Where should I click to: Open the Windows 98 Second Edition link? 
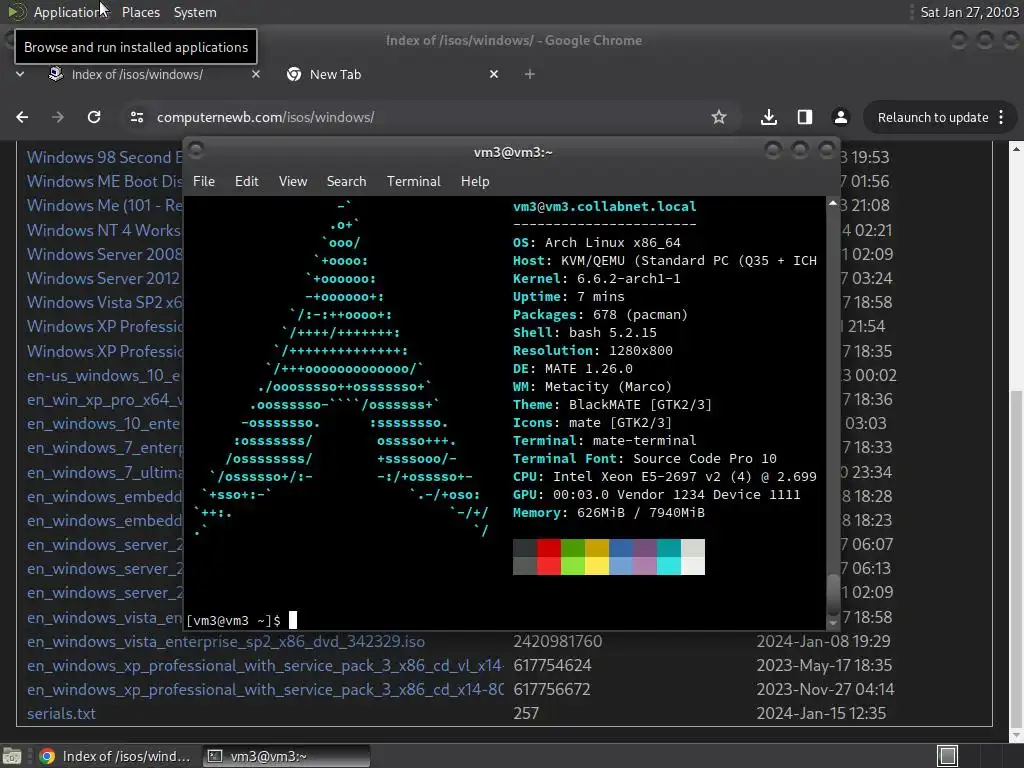click(x=104, y=158)
